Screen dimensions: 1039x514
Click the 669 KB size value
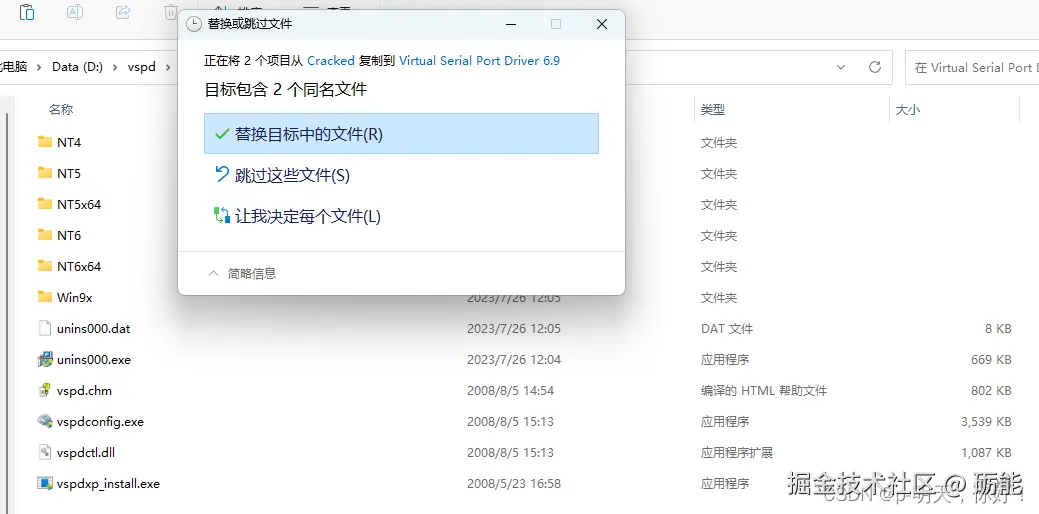[x=991, y=360]
